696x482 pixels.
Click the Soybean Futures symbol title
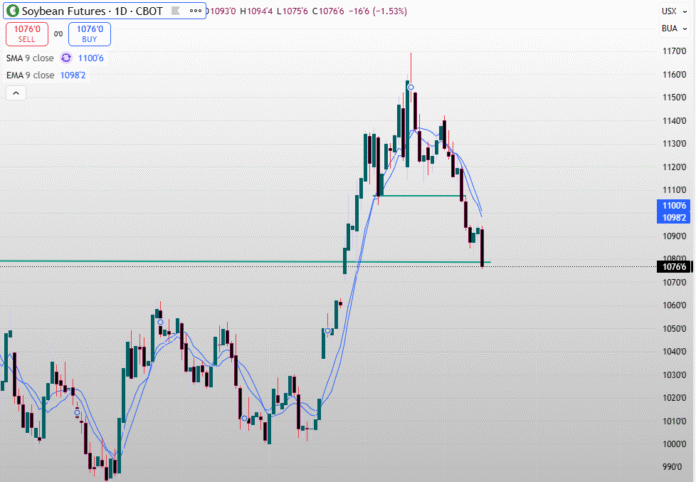click(x=68, y=11)
